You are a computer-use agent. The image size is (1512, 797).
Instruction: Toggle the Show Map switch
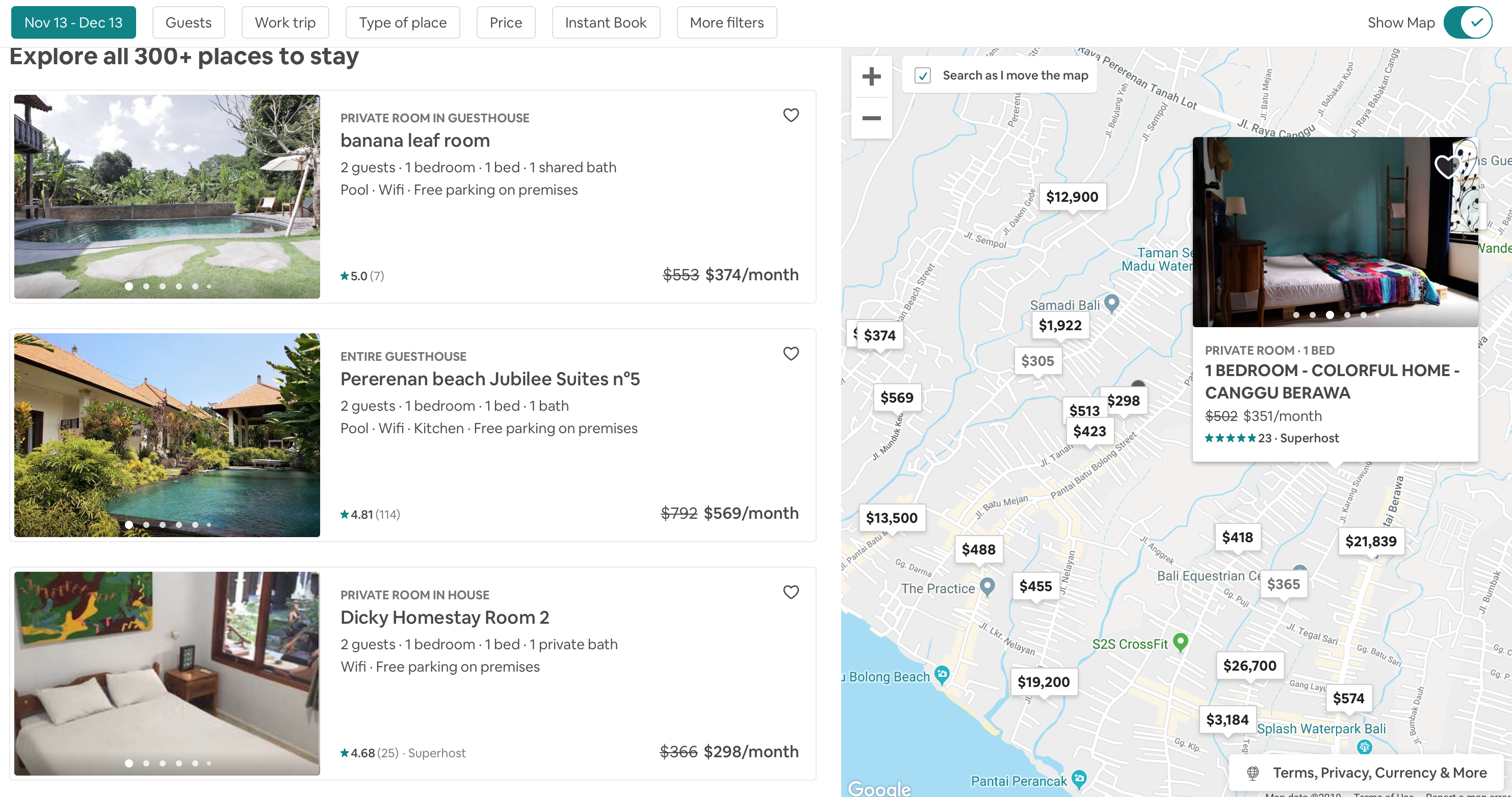pyautogui.click(x=1467, y=23)
